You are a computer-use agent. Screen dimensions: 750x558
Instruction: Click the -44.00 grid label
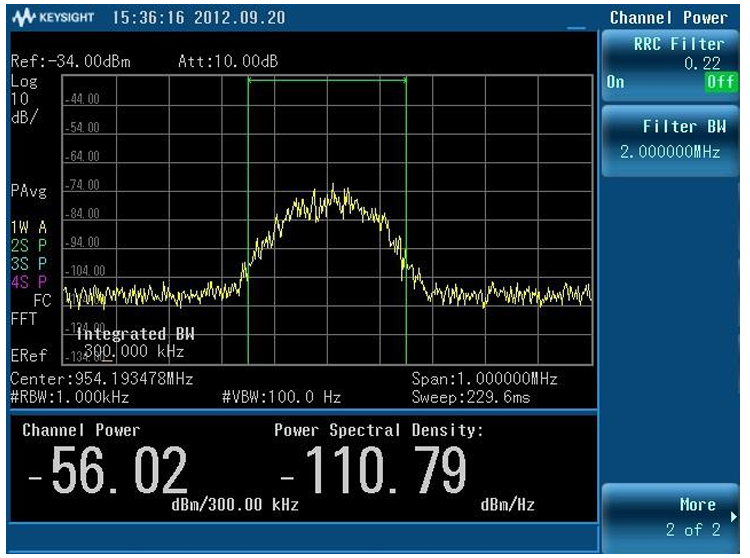click(82, 99)
